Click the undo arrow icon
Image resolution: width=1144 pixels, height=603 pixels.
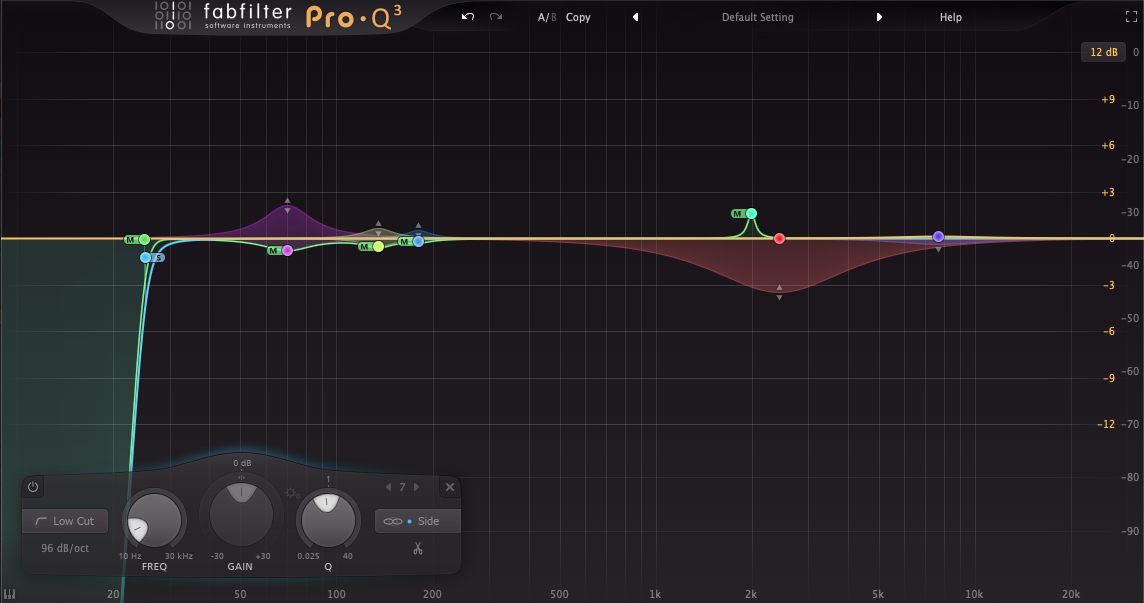[x=466, y=16]
